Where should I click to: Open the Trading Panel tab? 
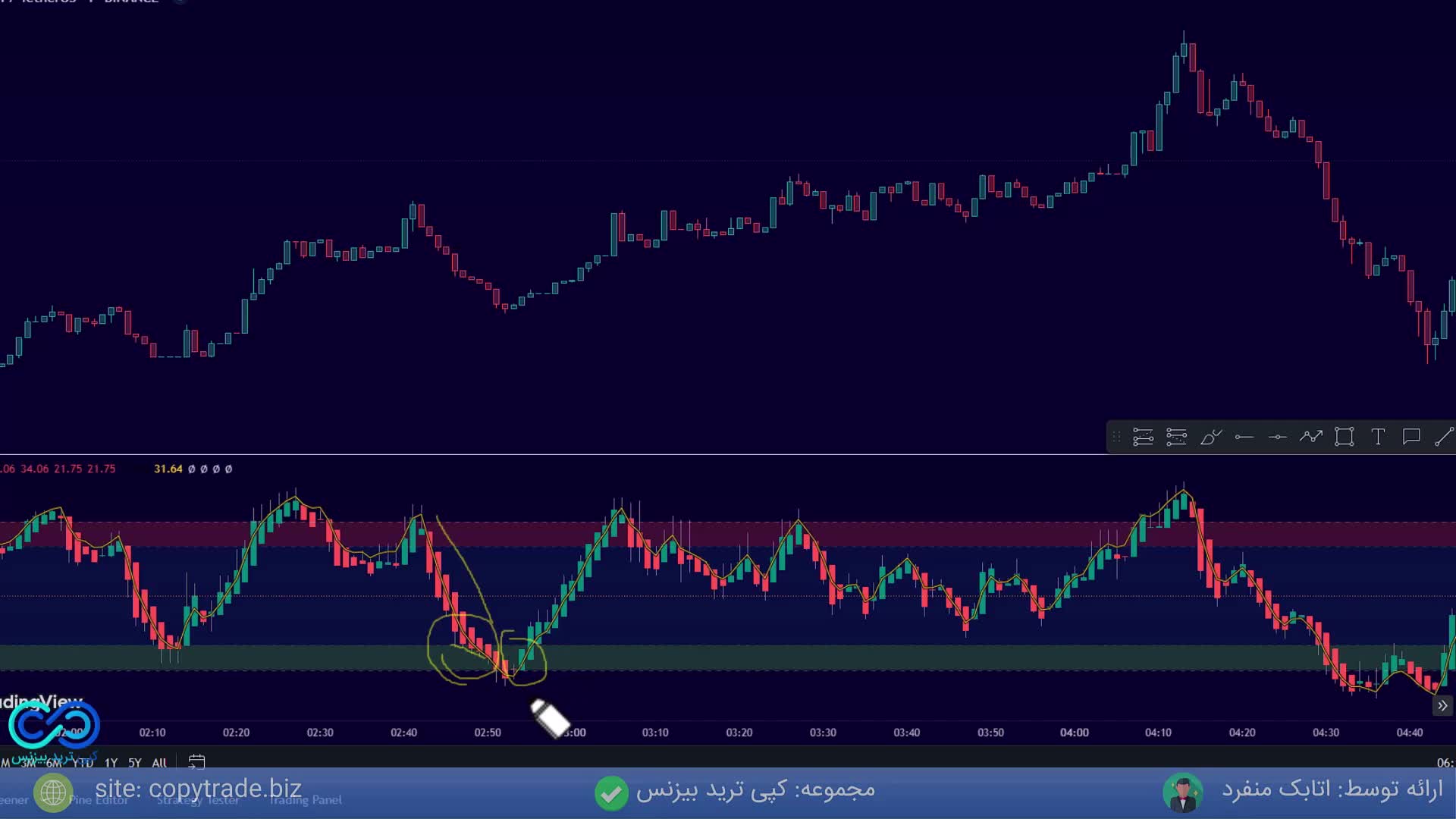(x=306, y=800)
